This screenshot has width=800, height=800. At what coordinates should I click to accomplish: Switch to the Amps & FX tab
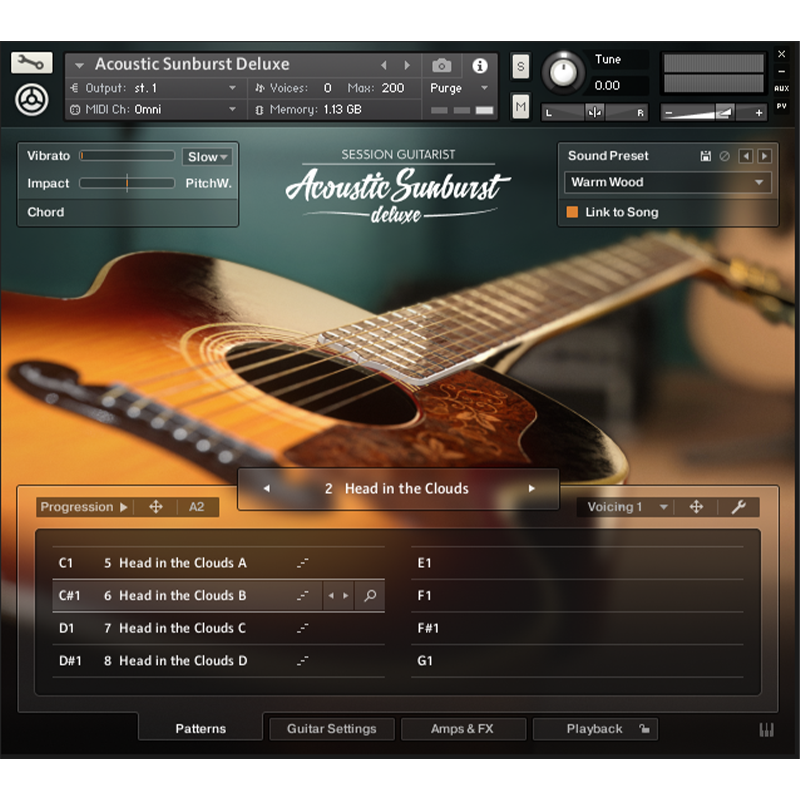coord(463,729)
